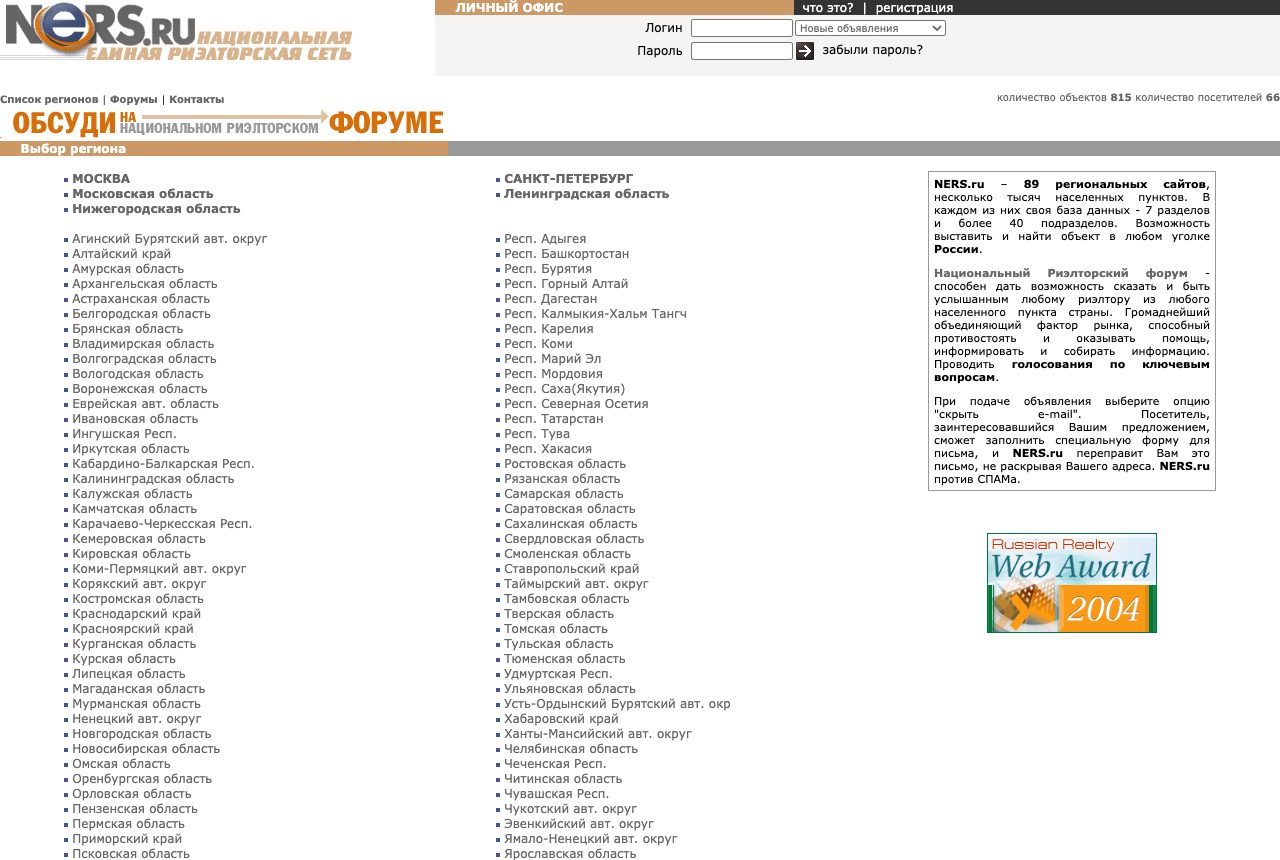Select the МОСКВА region
Image resolution: width=1280 pixels, height=860 pixels.
101,179
